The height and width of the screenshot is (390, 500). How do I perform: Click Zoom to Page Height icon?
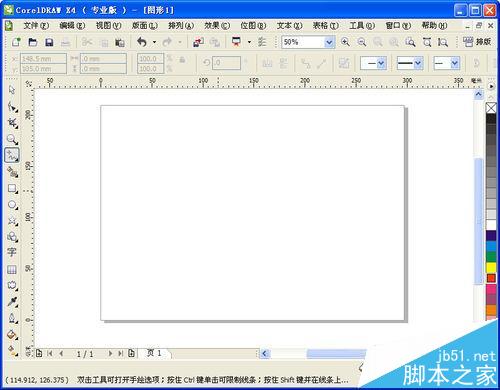pos(443,42)
